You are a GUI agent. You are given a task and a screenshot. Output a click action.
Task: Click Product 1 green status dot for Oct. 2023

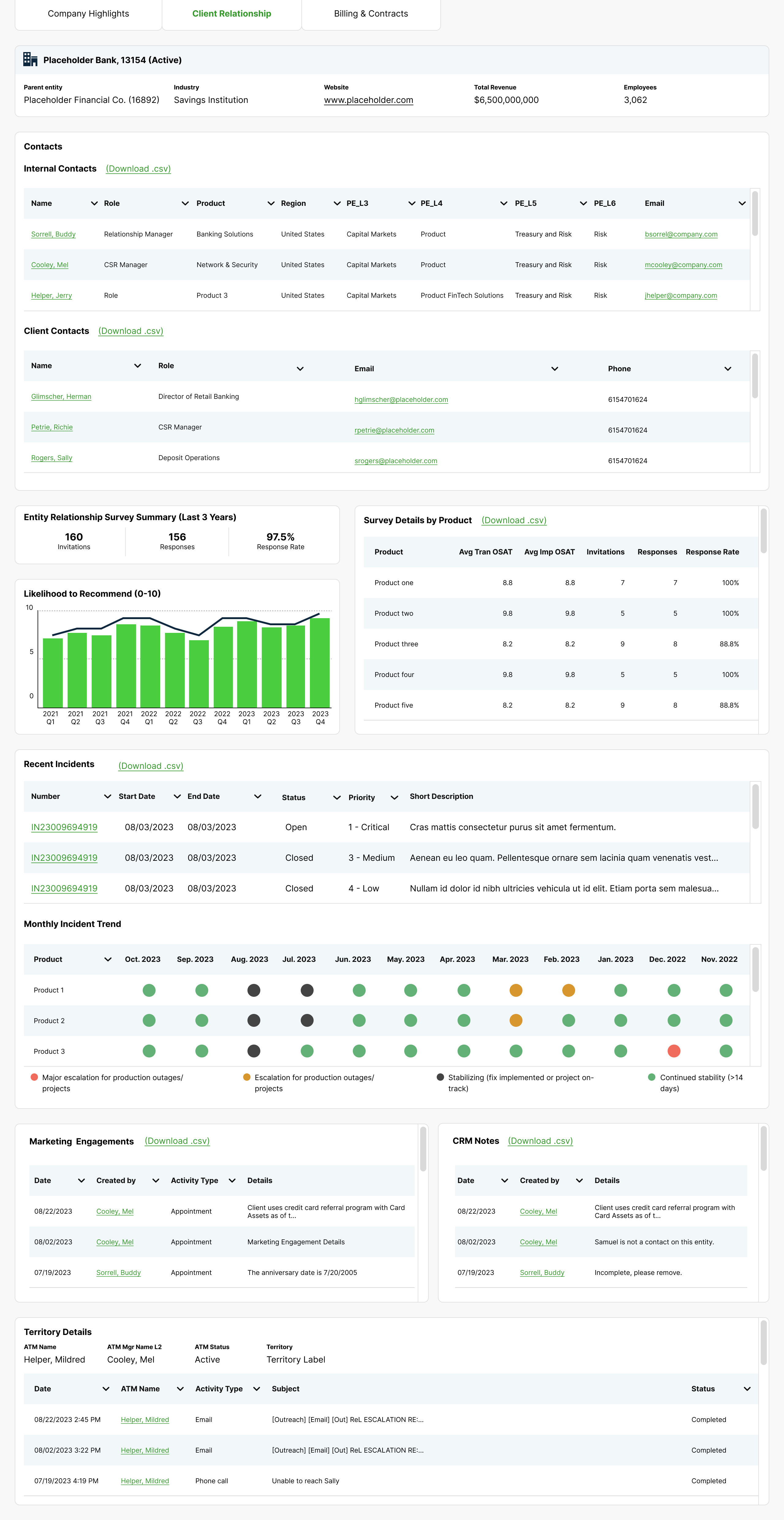tap(149, 990)
